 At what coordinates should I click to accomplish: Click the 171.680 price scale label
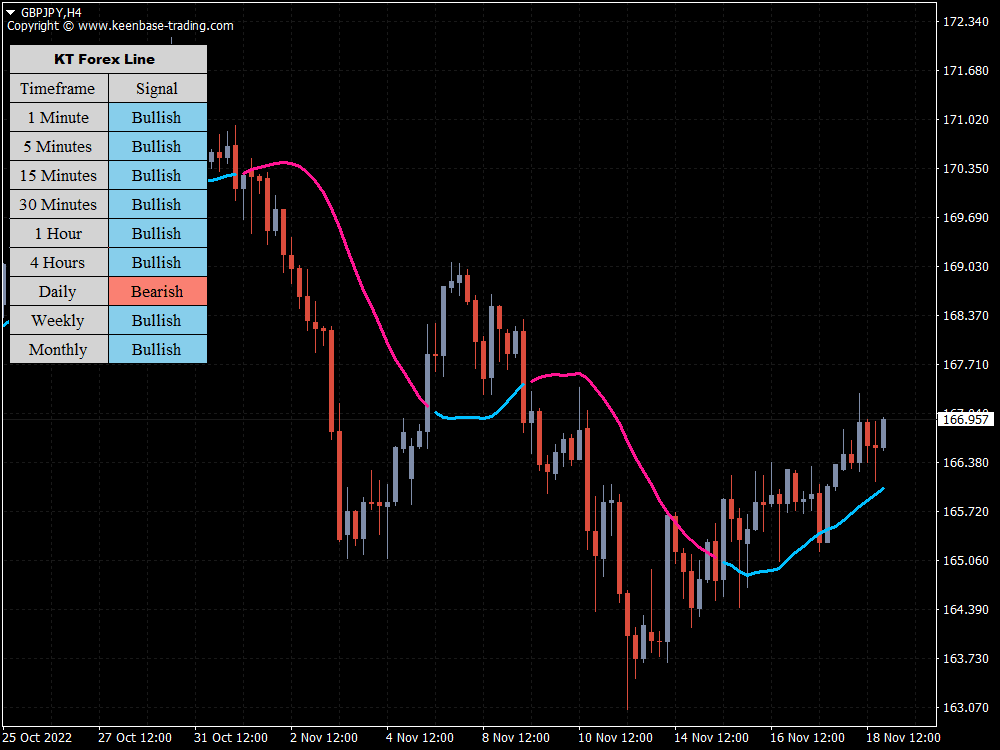pyautogui.click(x=966, y=71)
